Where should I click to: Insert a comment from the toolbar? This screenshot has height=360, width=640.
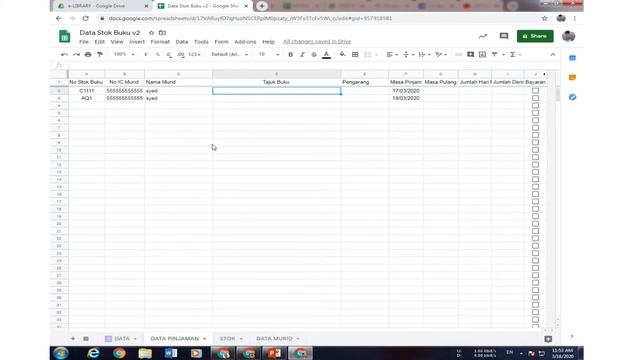[x=471, y=54]
